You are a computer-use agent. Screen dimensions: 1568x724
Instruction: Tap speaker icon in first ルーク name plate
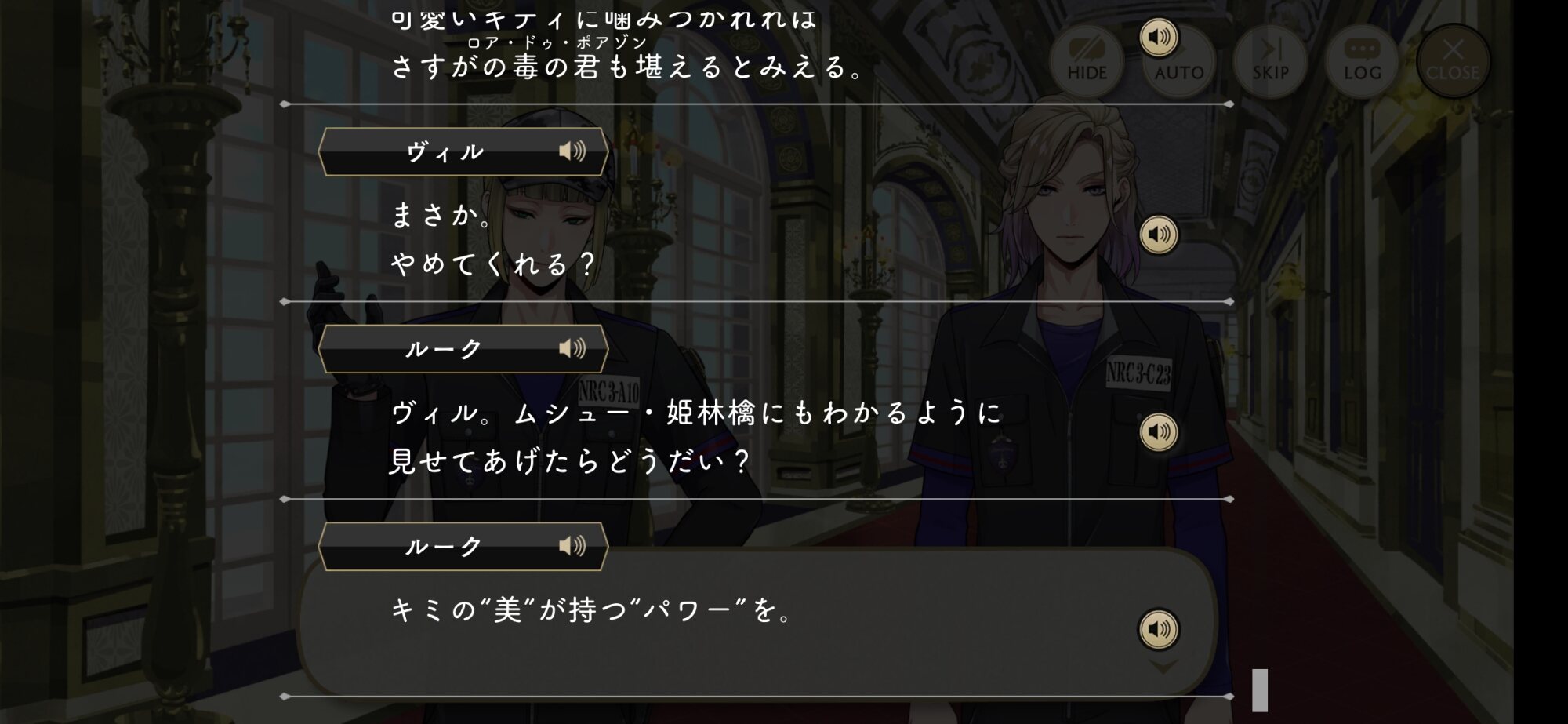pos(572,348)
